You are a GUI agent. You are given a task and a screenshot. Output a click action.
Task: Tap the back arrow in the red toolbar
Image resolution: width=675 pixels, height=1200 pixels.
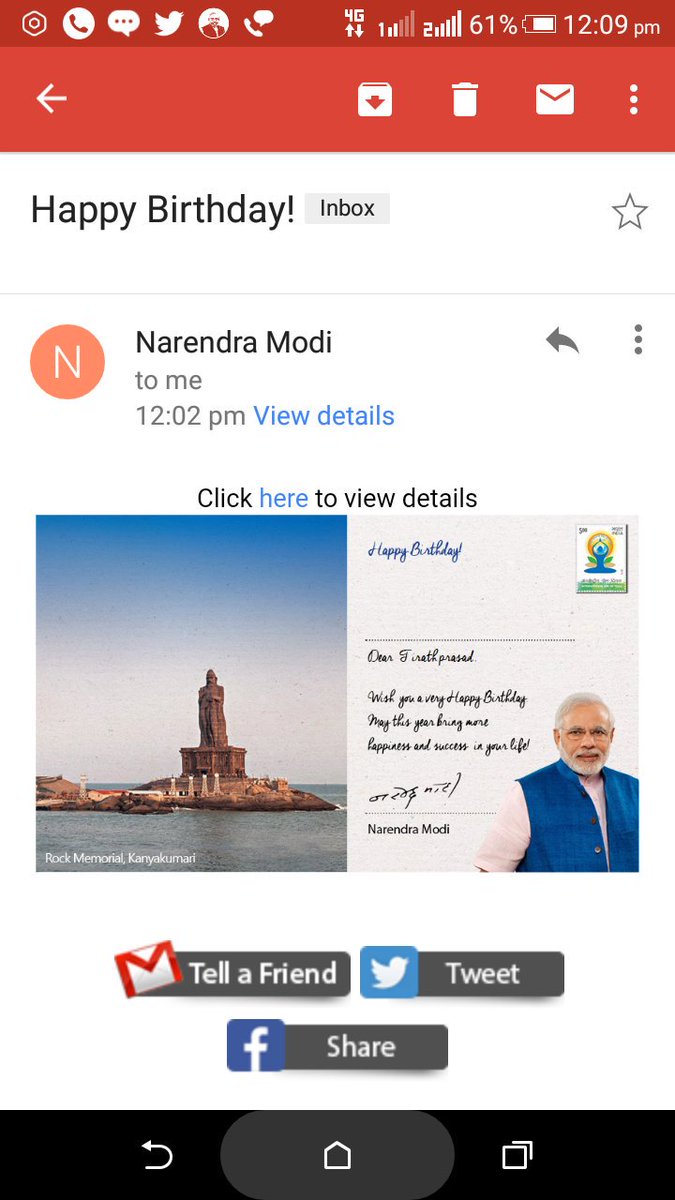coord(51,99)
